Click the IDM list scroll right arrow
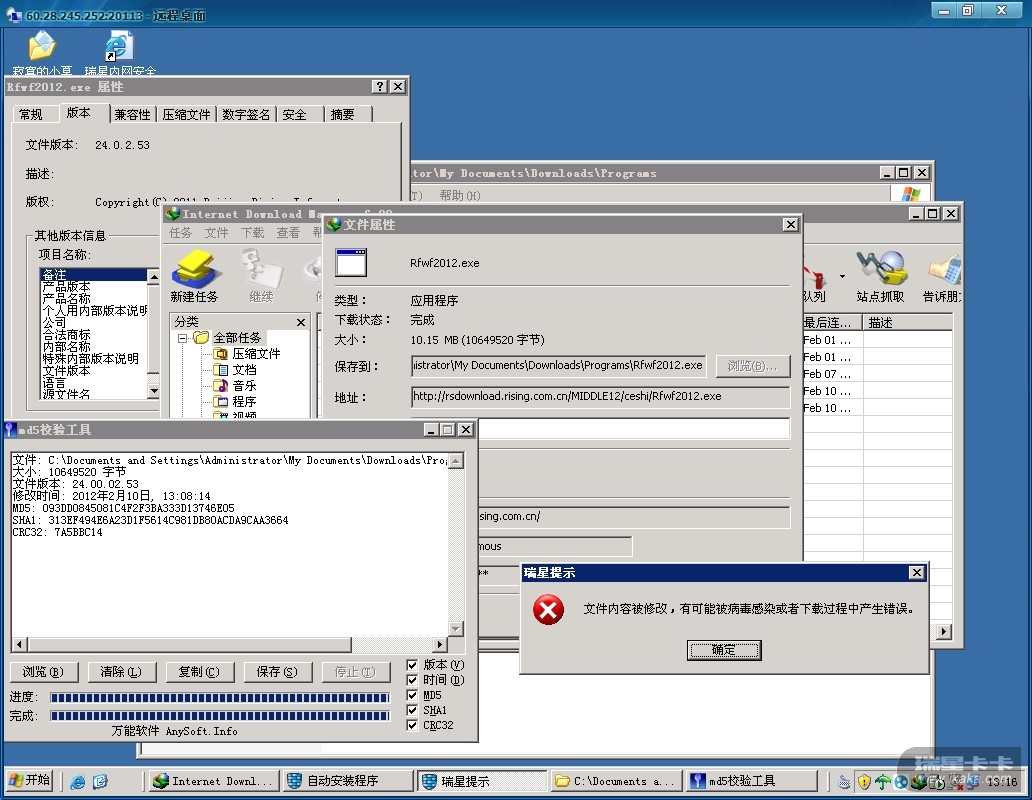This screenshot has height=800, width=1032. coord(944,632)
